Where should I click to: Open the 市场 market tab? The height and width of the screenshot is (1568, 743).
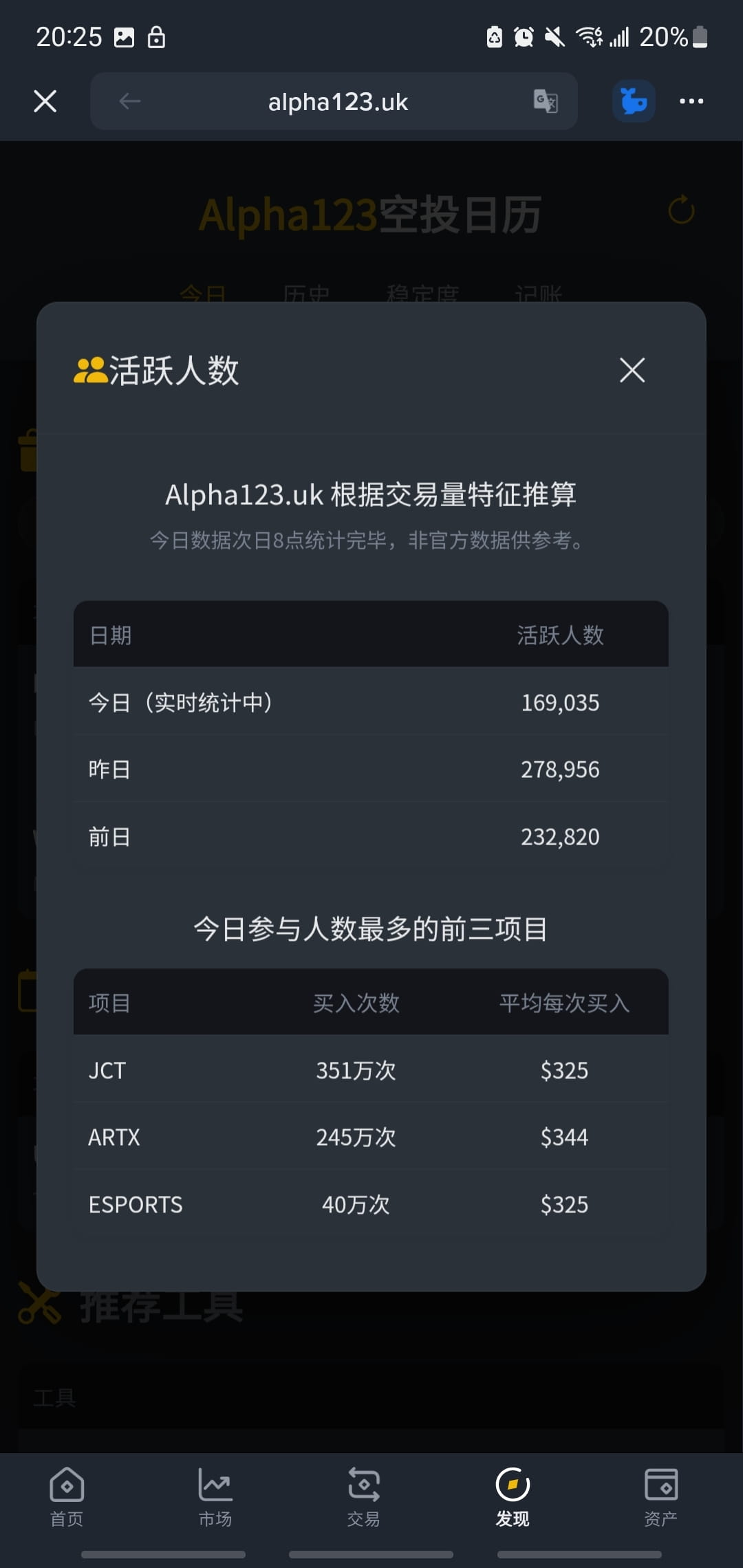click(215, 1496)
